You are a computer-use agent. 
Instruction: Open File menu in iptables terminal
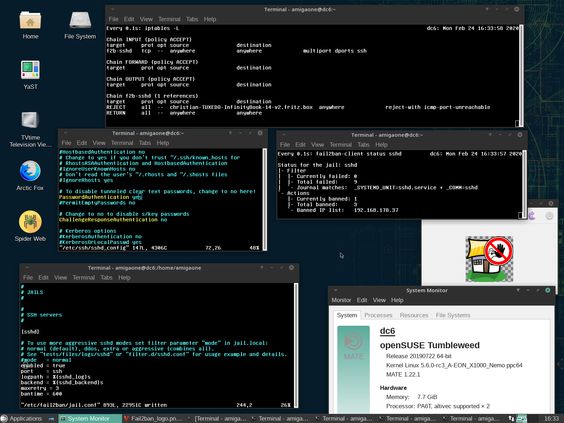(113, 19)
